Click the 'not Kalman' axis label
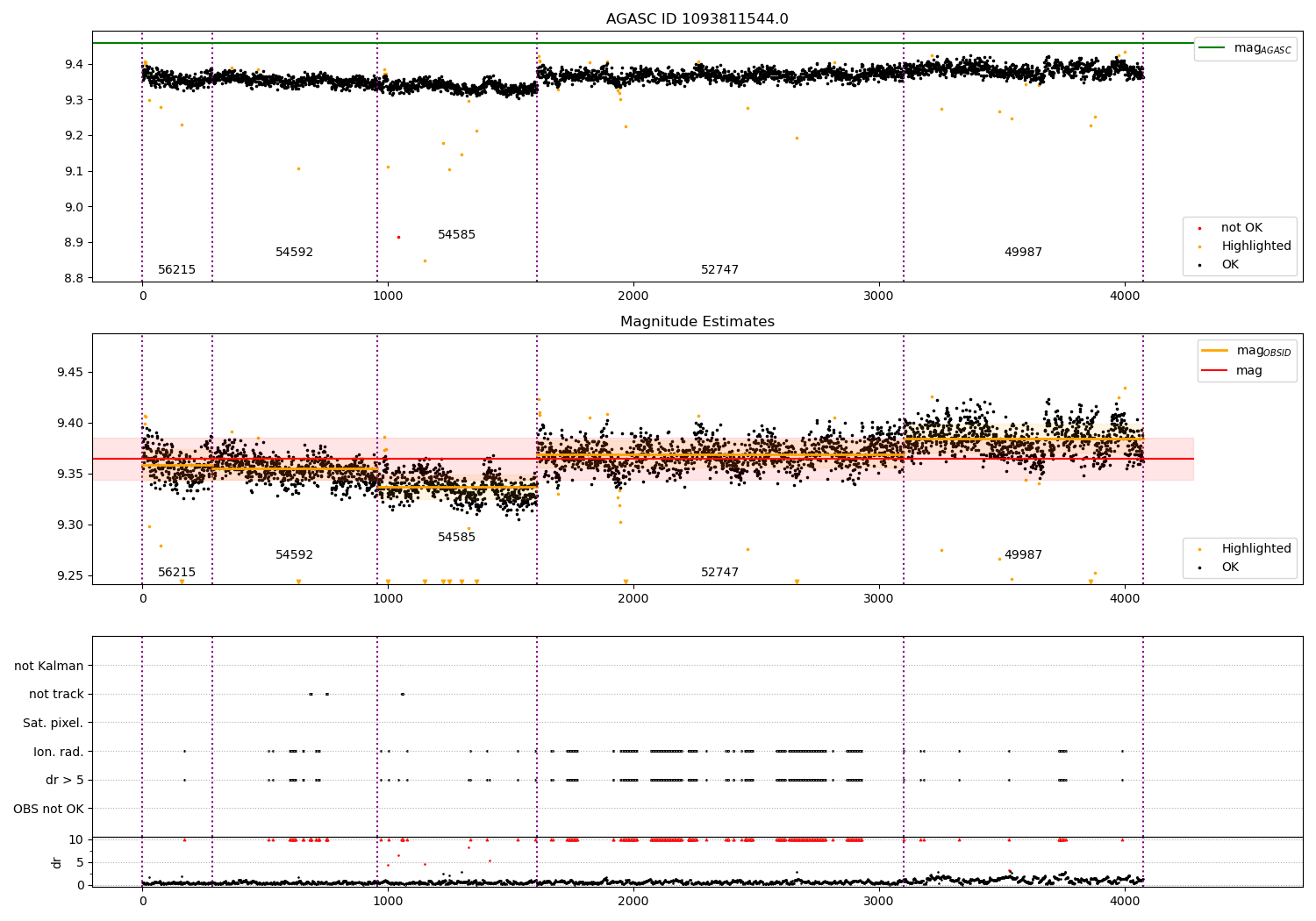 [49, 666]
